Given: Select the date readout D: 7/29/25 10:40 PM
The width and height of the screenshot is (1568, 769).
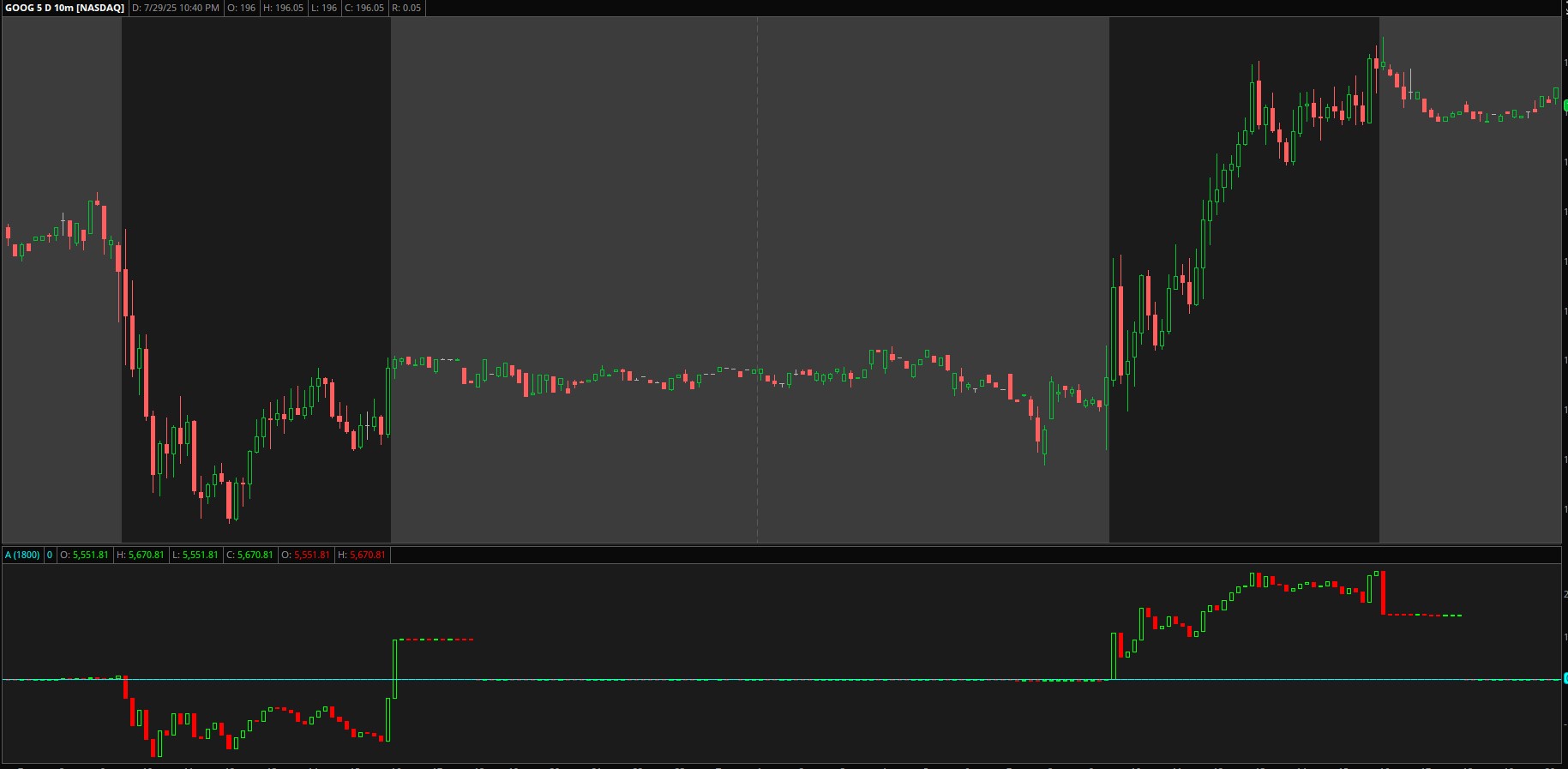Looking at the screenshot, I should pyautogui.click(x=176, y=8).
